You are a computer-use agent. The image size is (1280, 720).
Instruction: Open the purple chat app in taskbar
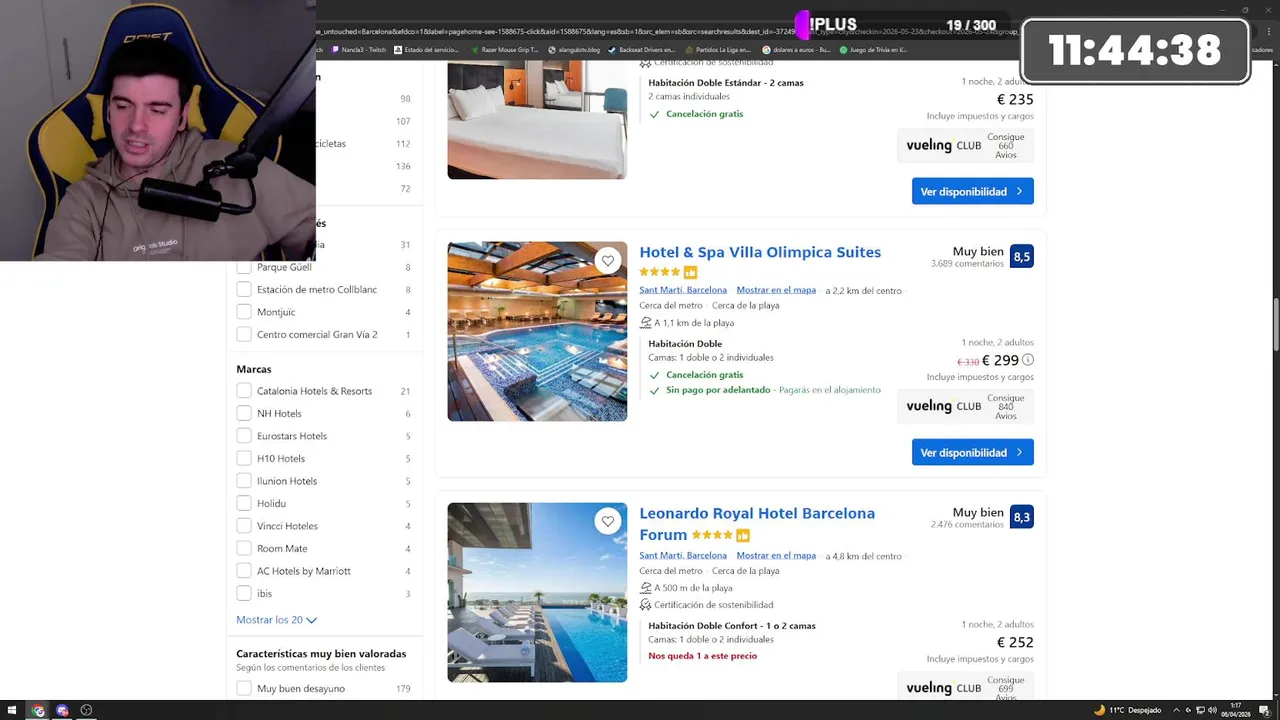pos(62,710)
